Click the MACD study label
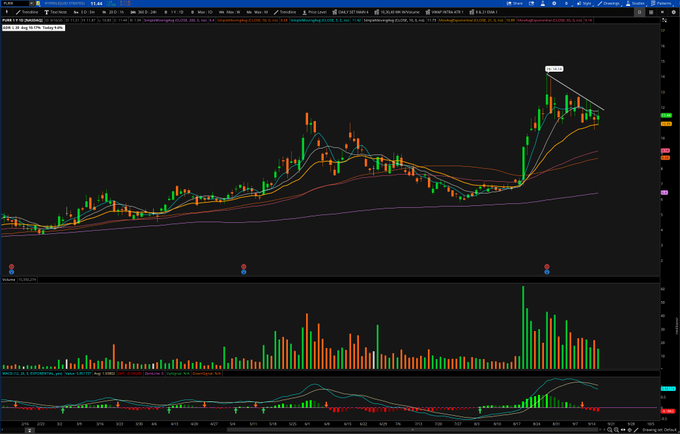The image size is (680, 434). [x=33, y=373]
